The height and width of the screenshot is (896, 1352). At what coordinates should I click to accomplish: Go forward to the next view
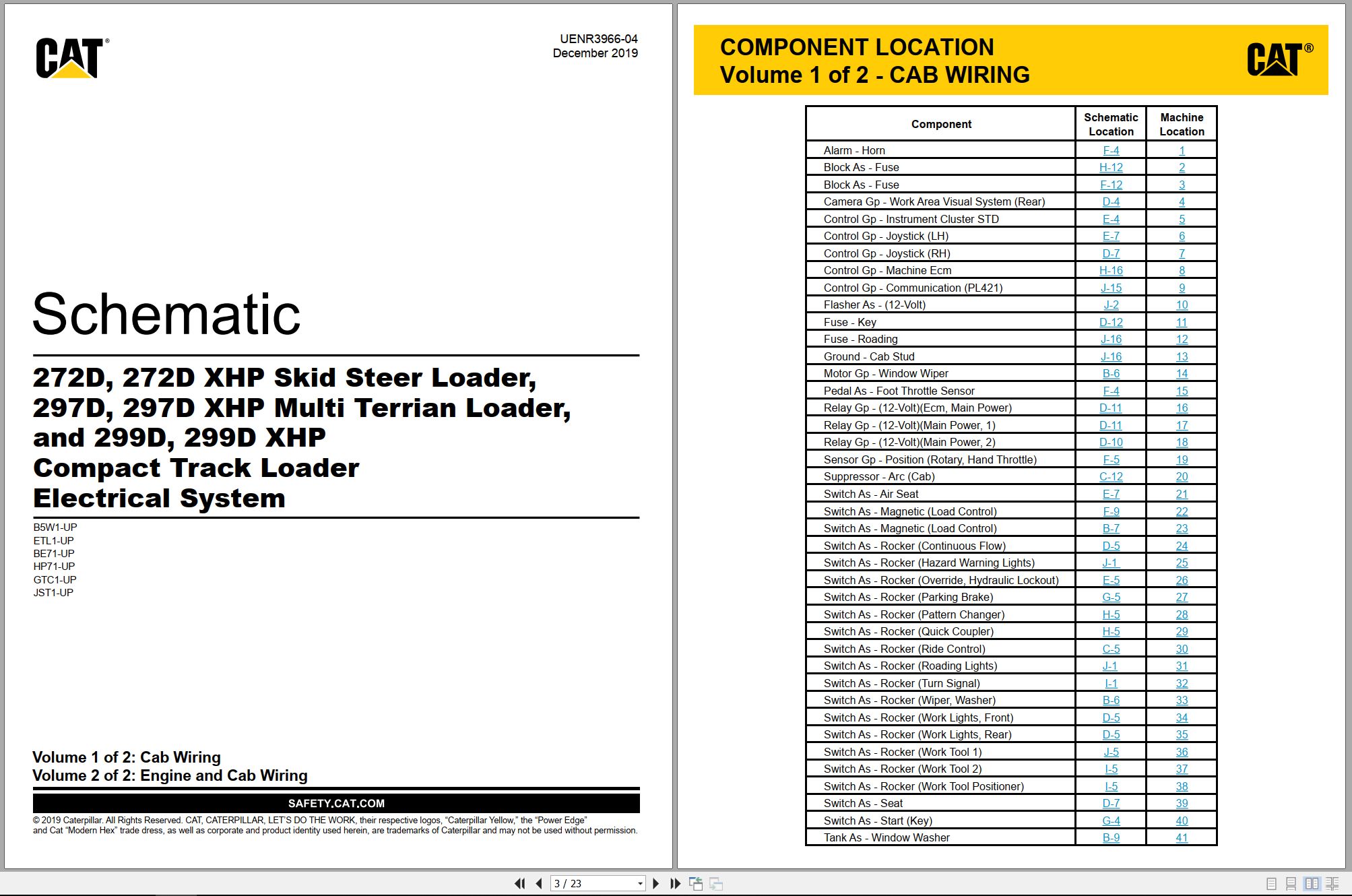(716, 883)
